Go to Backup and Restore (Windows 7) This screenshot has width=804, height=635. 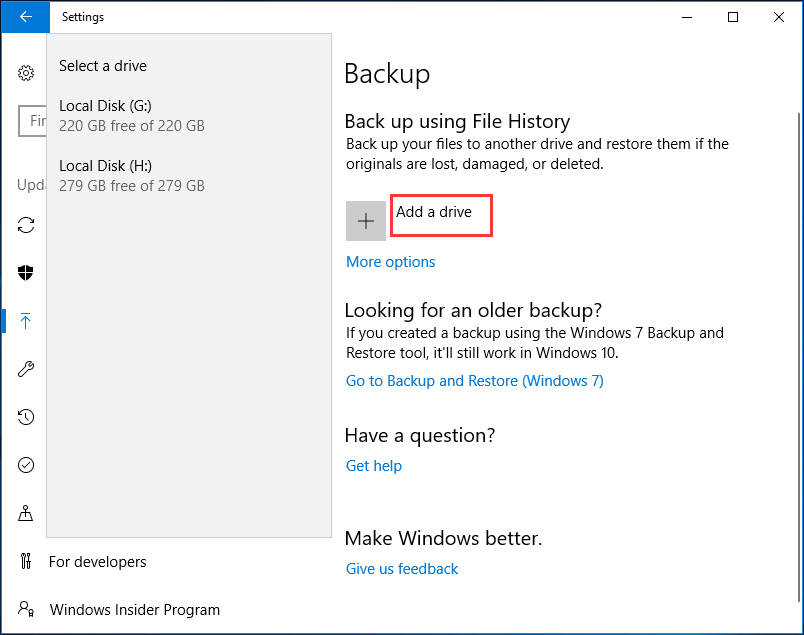474,380
